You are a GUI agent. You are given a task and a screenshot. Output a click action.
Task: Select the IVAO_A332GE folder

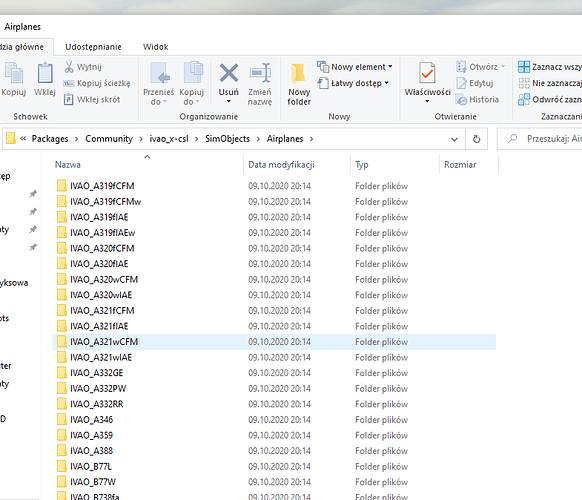click(97, 373)
